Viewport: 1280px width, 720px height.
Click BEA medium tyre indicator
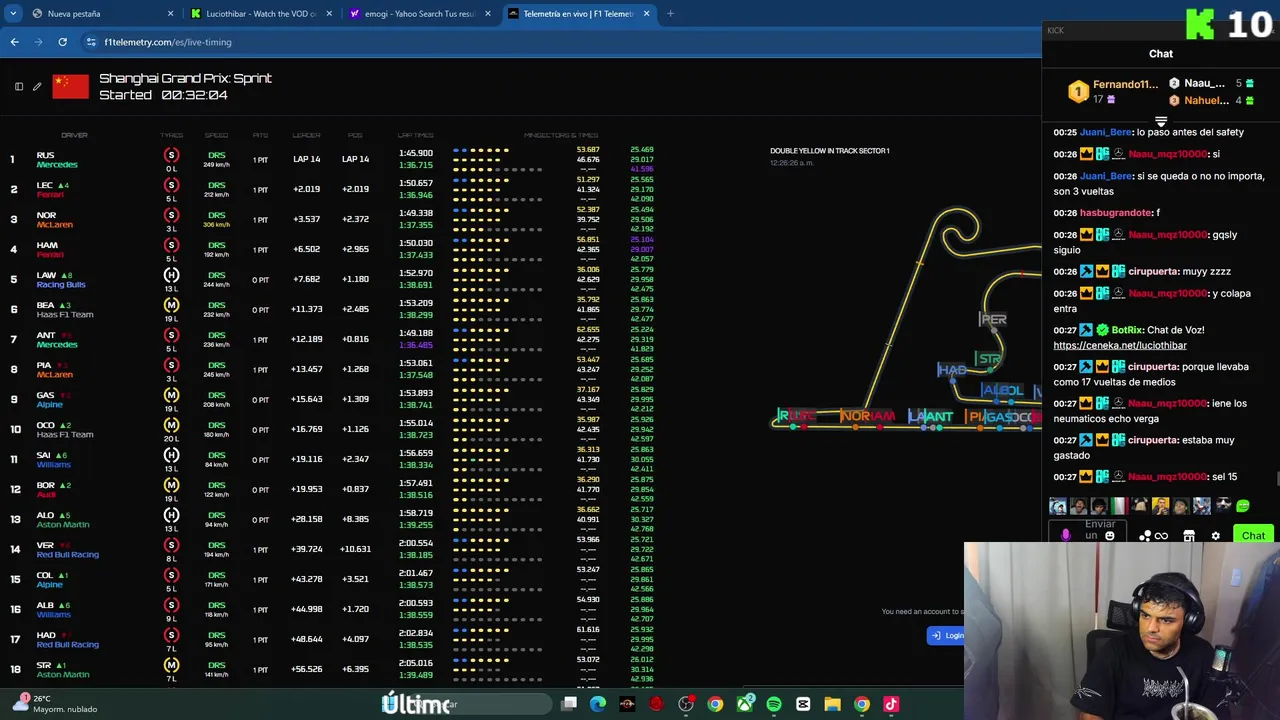(171, 305)
